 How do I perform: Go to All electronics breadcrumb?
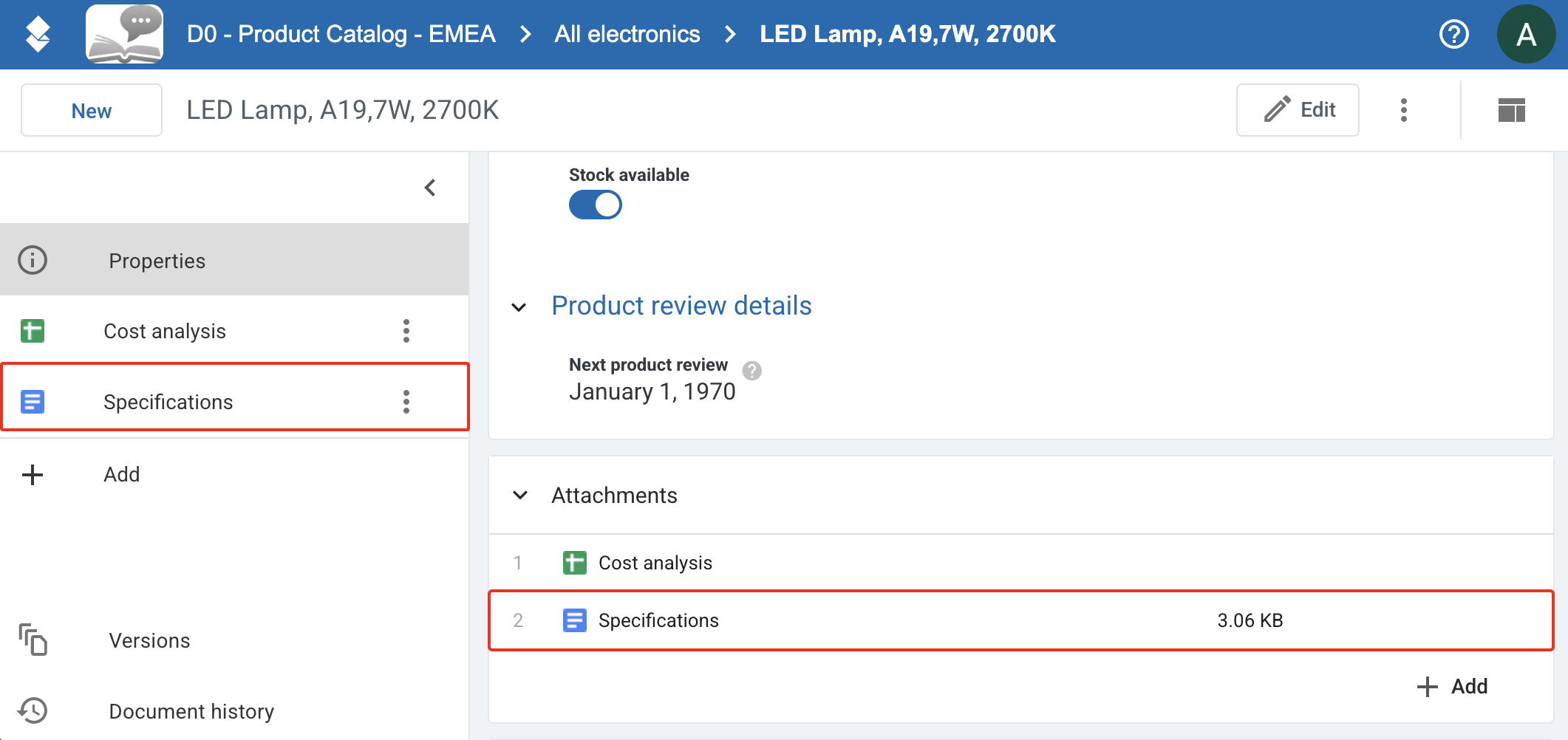pos(627,34)
